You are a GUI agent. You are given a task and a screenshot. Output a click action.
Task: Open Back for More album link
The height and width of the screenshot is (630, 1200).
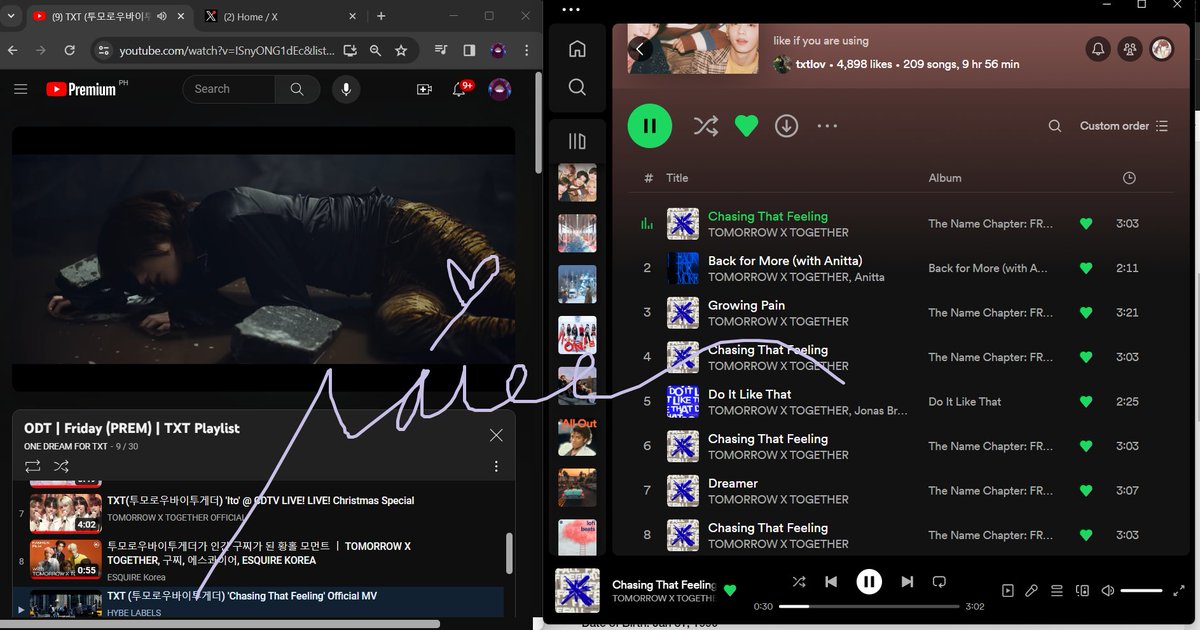(x=988, y=268)
